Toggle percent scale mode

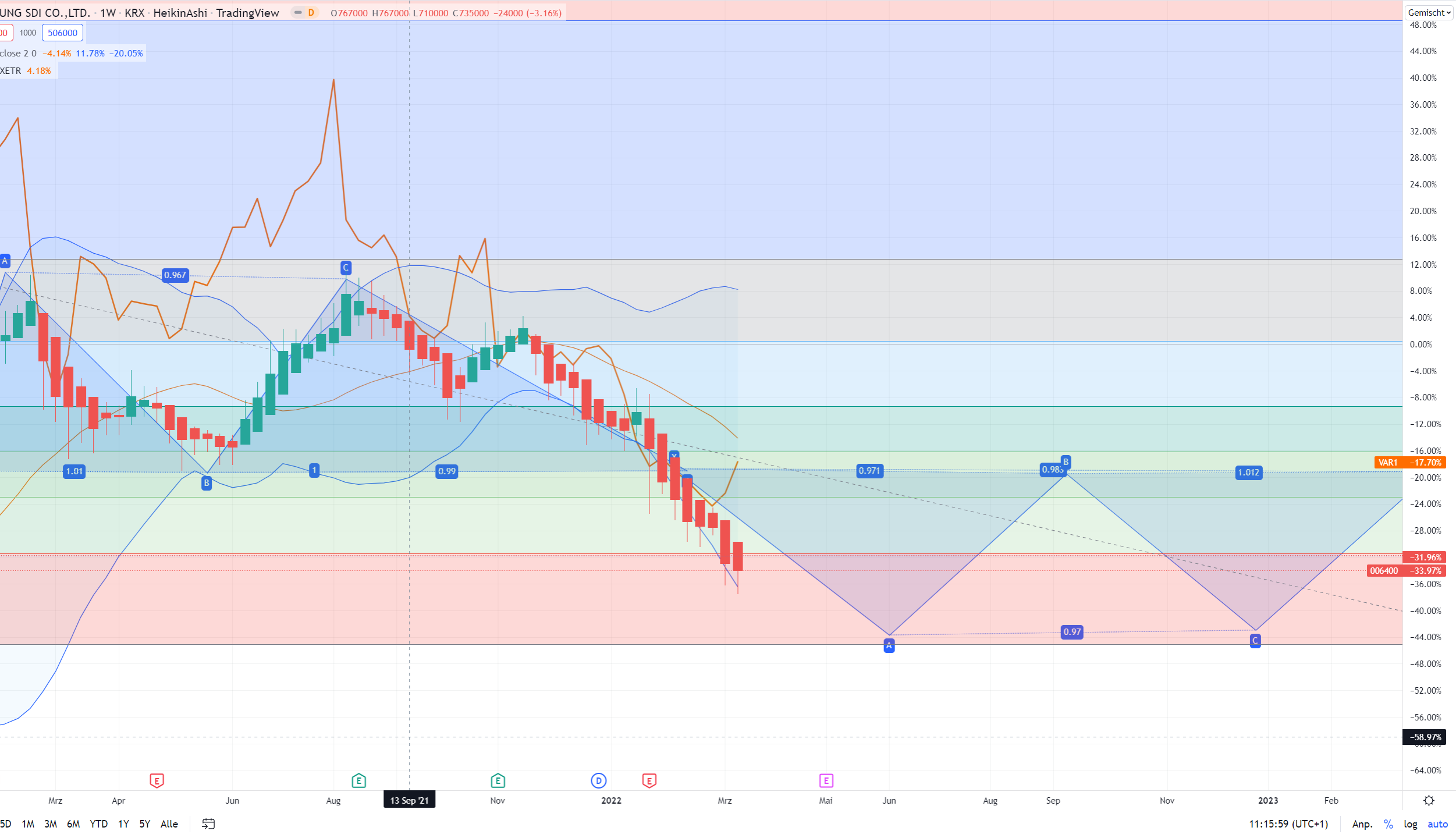(x=1388, y=823)
